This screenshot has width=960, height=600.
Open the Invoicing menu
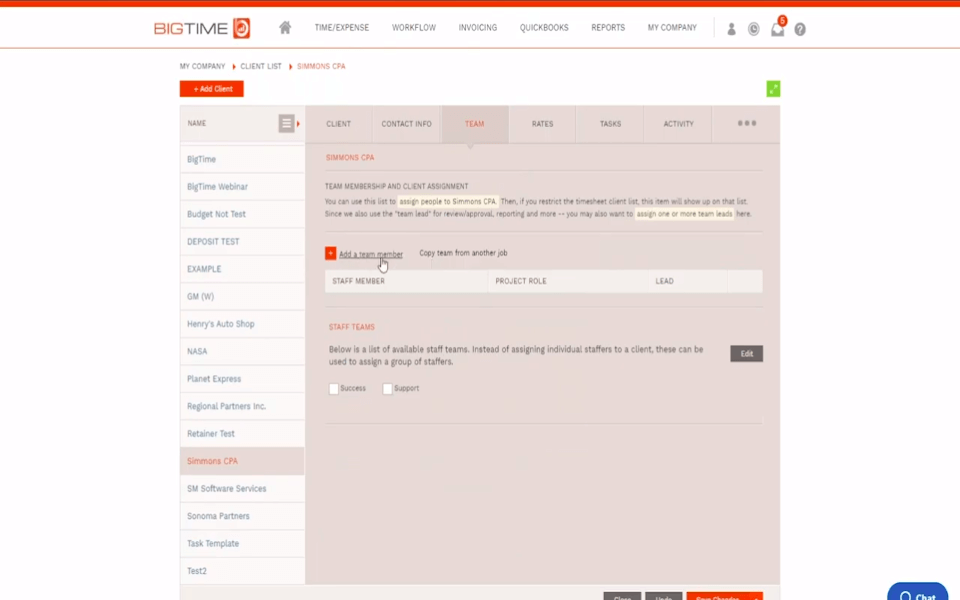[x=478, y=28]
